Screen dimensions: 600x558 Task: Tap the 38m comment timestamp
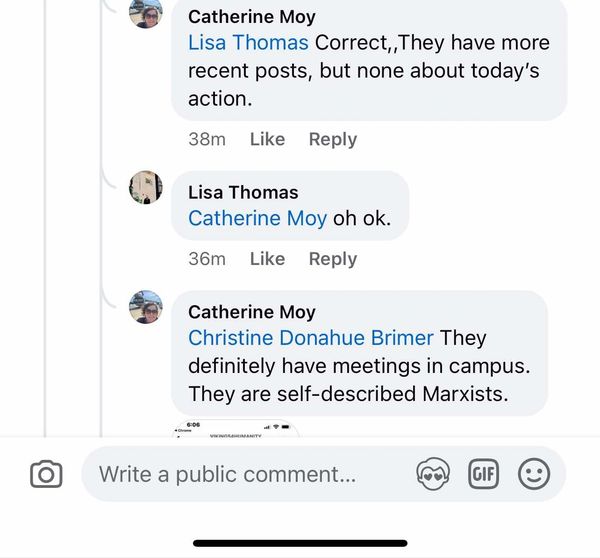[207, 140]
